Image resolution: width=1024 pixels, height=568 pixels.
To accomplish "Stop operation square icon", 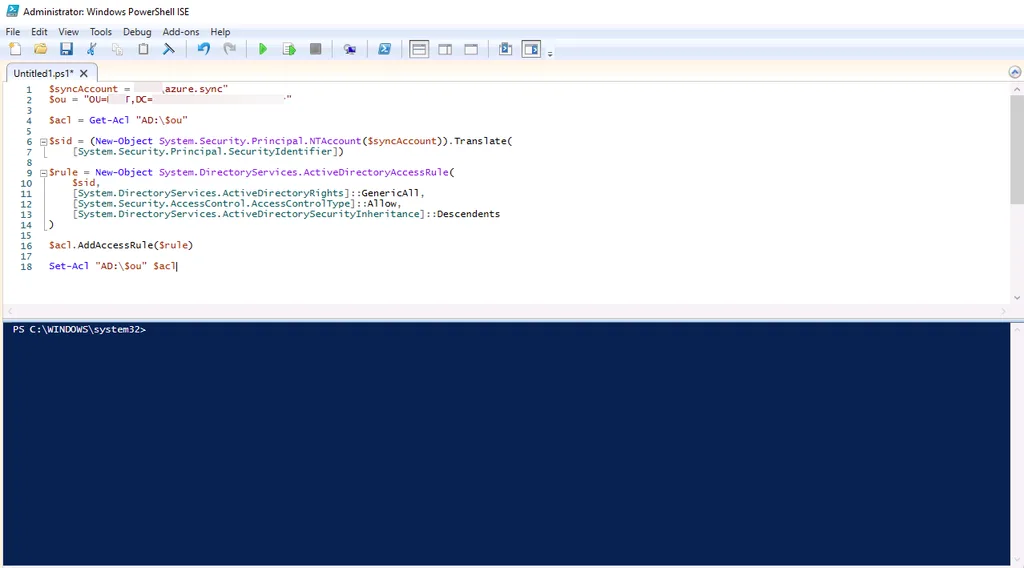I will pyautogui.click(x=315, y=49).
